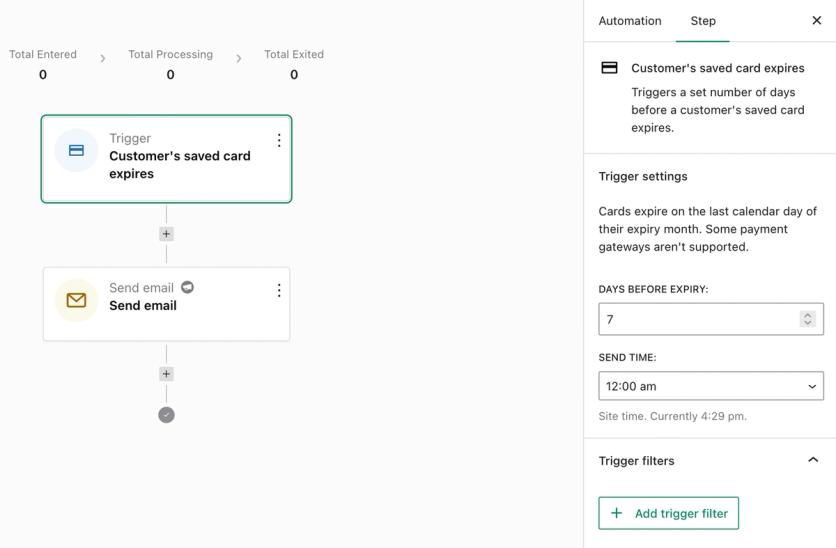The image size is (836, 548).
Task: Open the Trigger step's three-dot menu
Action: point(279,140)
